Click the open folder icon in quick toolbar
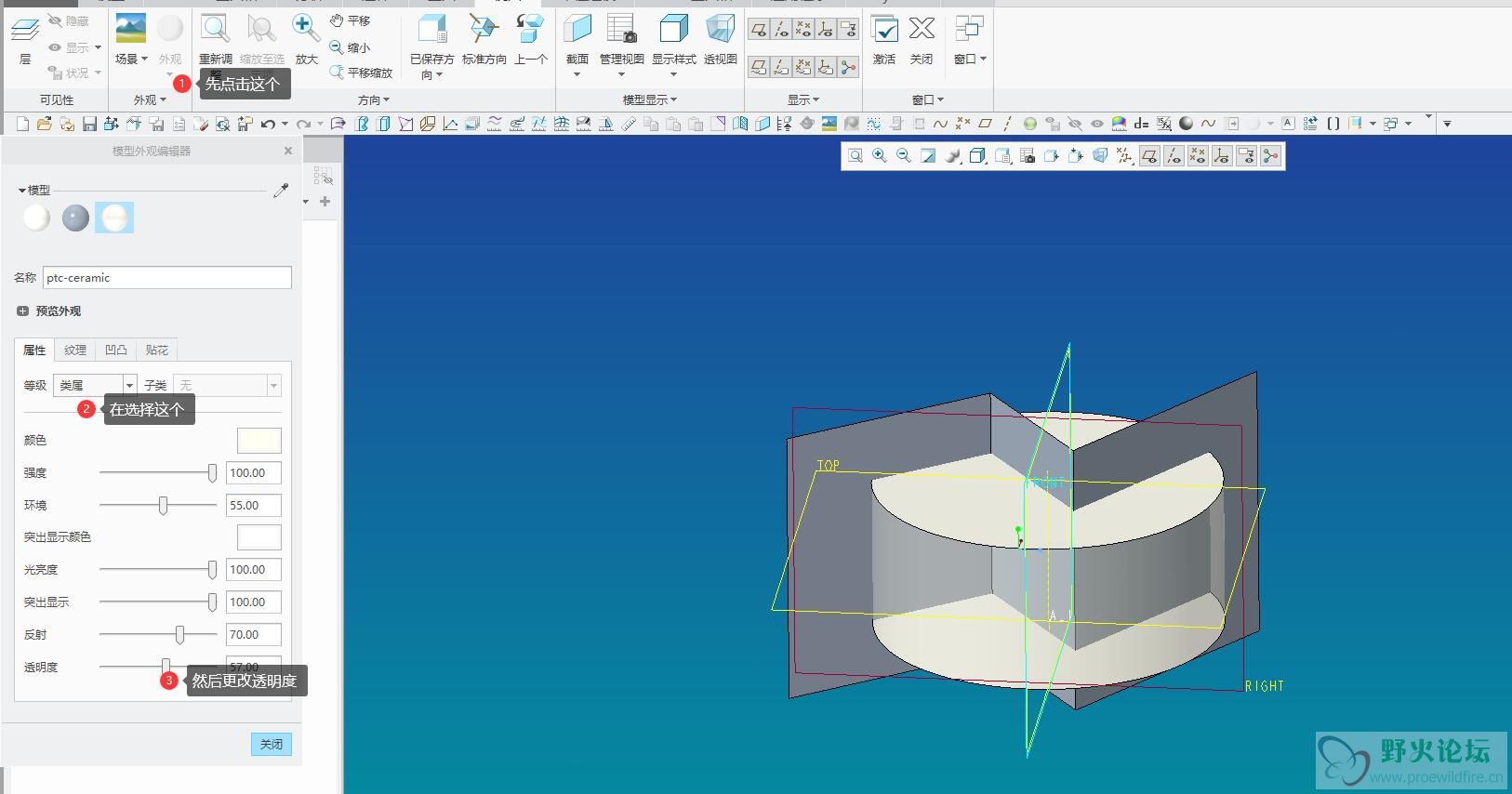Screen dimensions: 1512x794 click(x=44, y=124)
